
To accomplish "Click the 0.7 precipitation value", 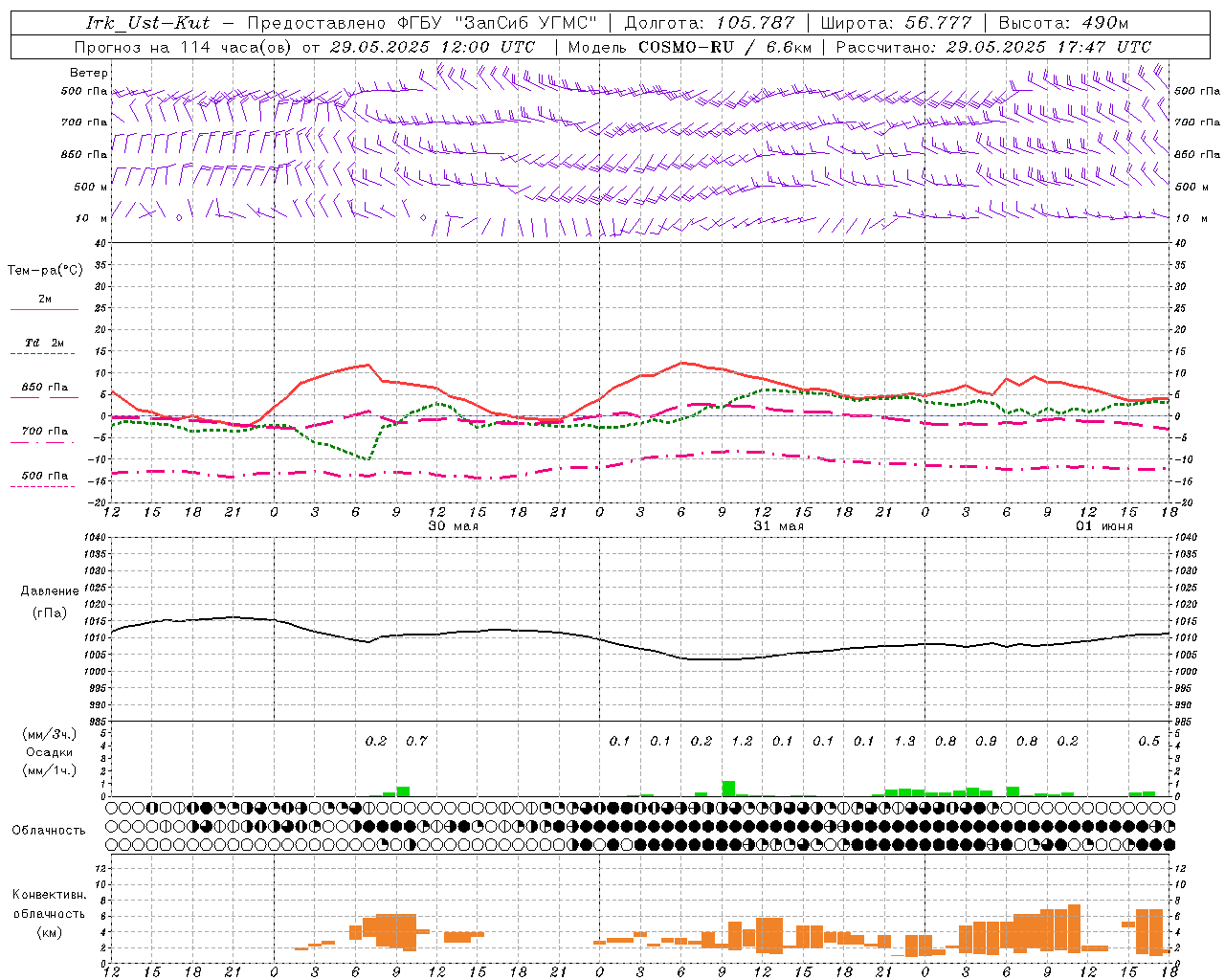I will [416, 741].
